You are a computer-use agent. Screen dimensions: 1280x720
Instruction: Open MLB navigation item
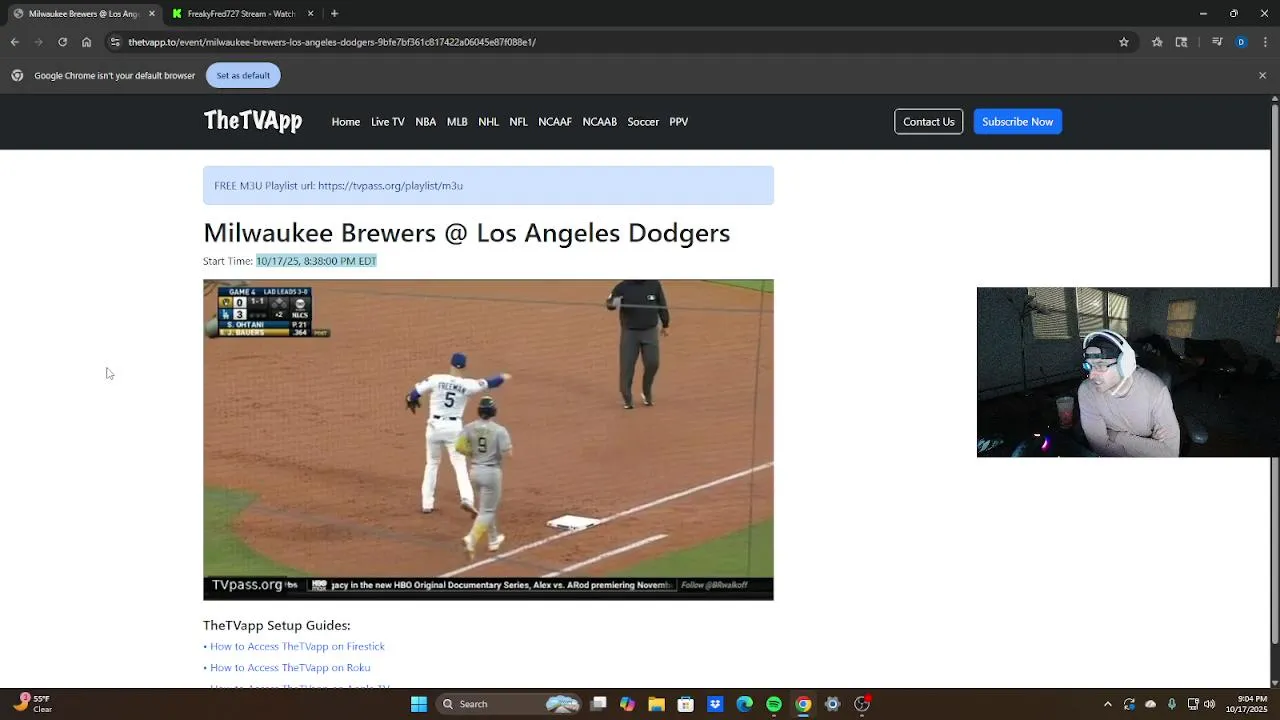457,122
